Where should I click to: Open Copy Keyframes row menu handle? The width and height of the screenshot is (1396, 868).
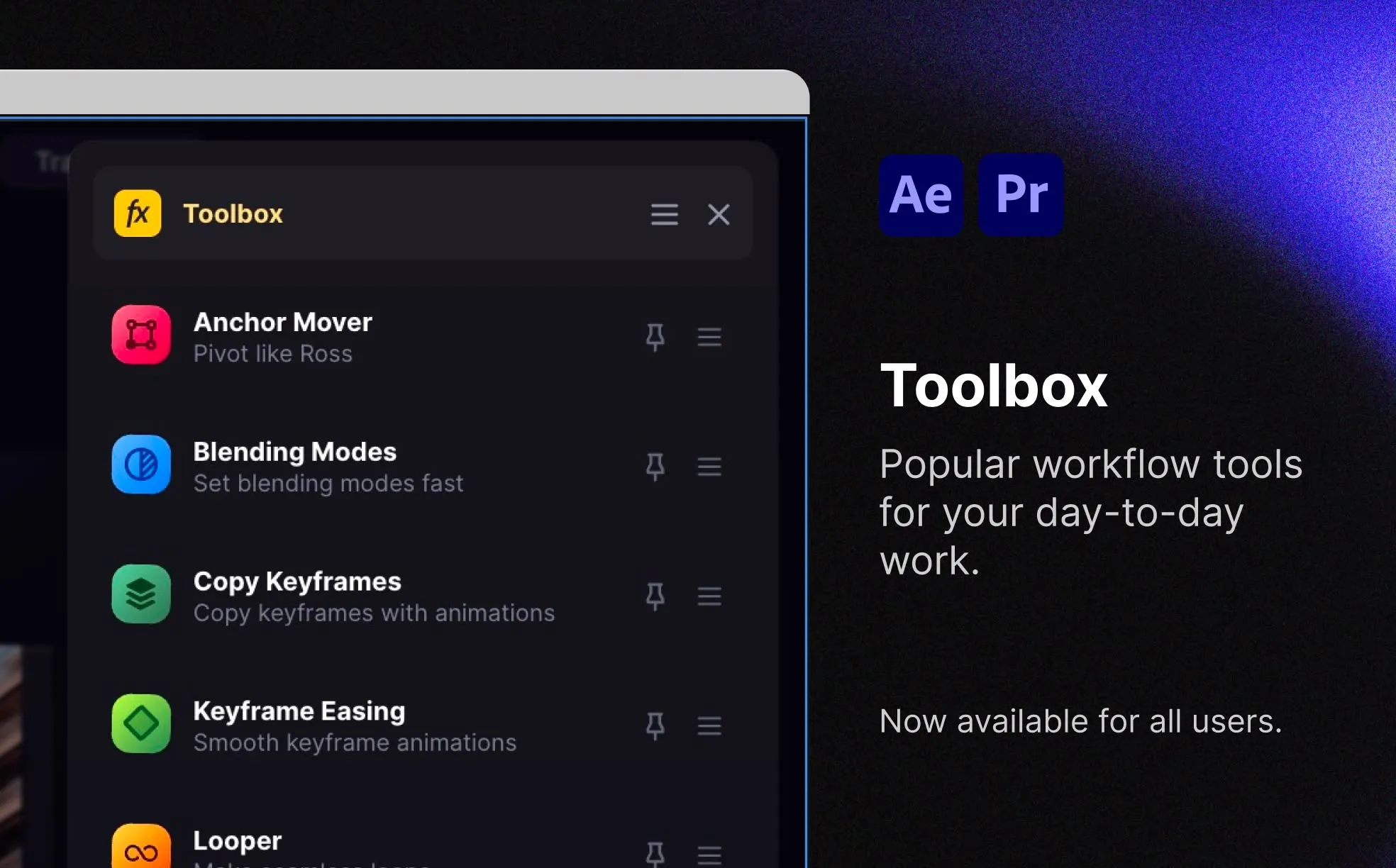[709, 596]
